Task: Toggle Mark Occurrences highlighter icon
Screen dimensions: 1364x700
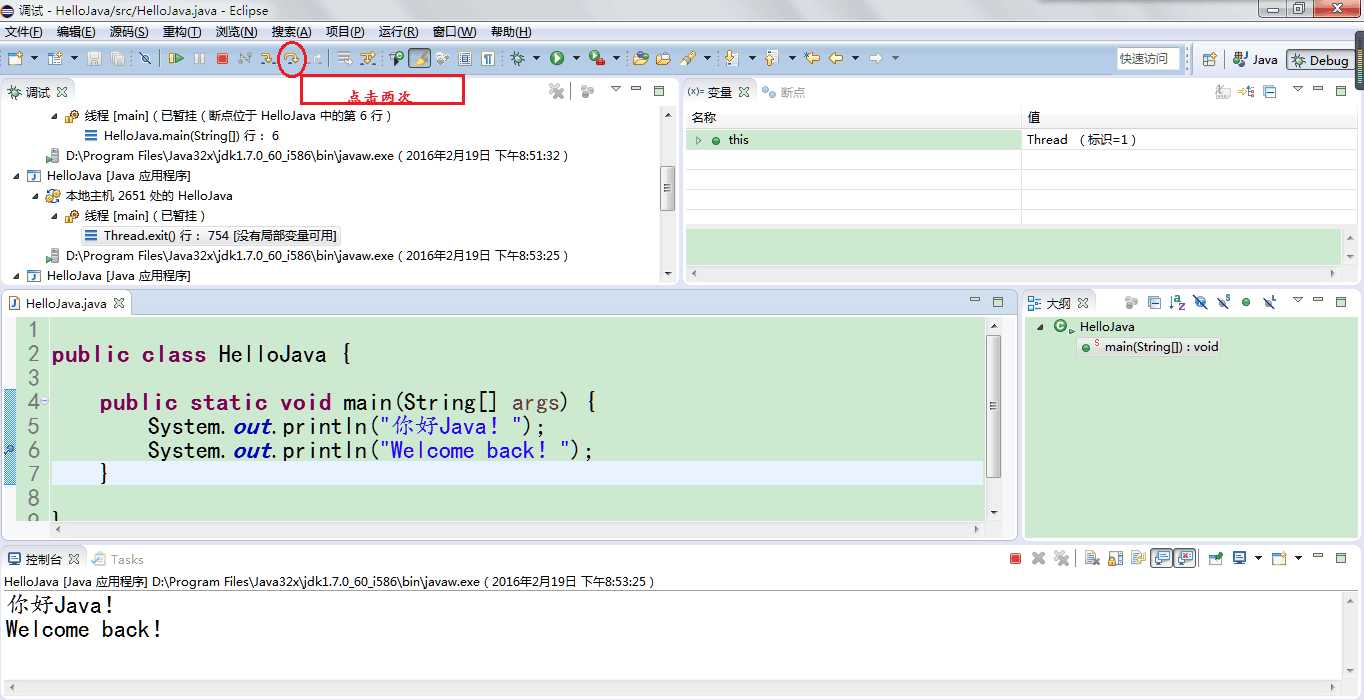Action: click(420, 59)
